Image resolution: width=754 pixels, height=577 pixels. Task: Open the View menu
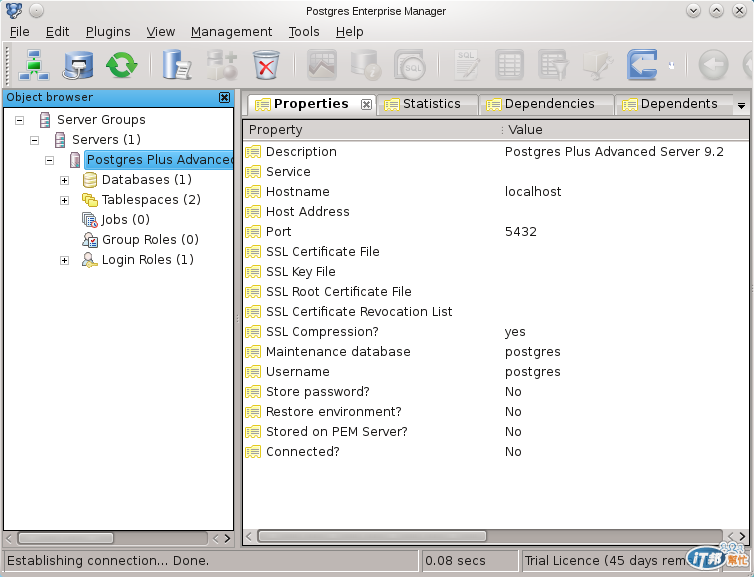161,32
